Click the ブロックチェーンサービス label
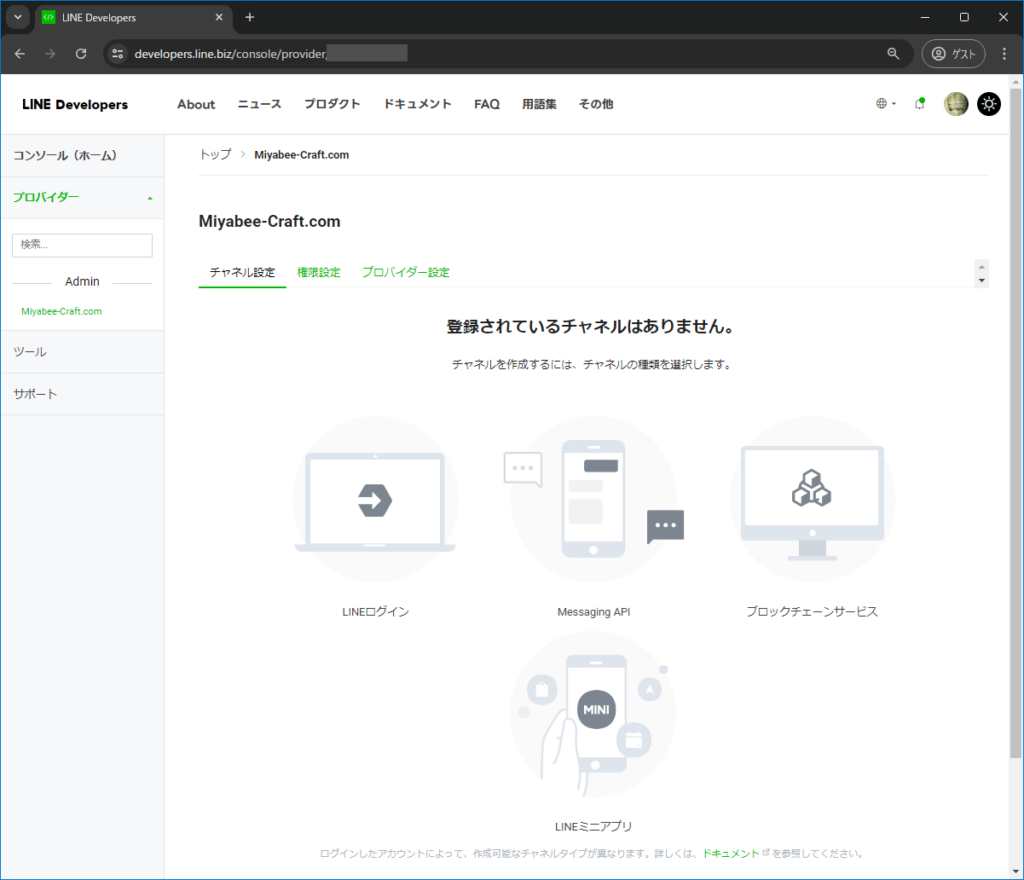1024x880 pixels. click(x=812, y=612)
